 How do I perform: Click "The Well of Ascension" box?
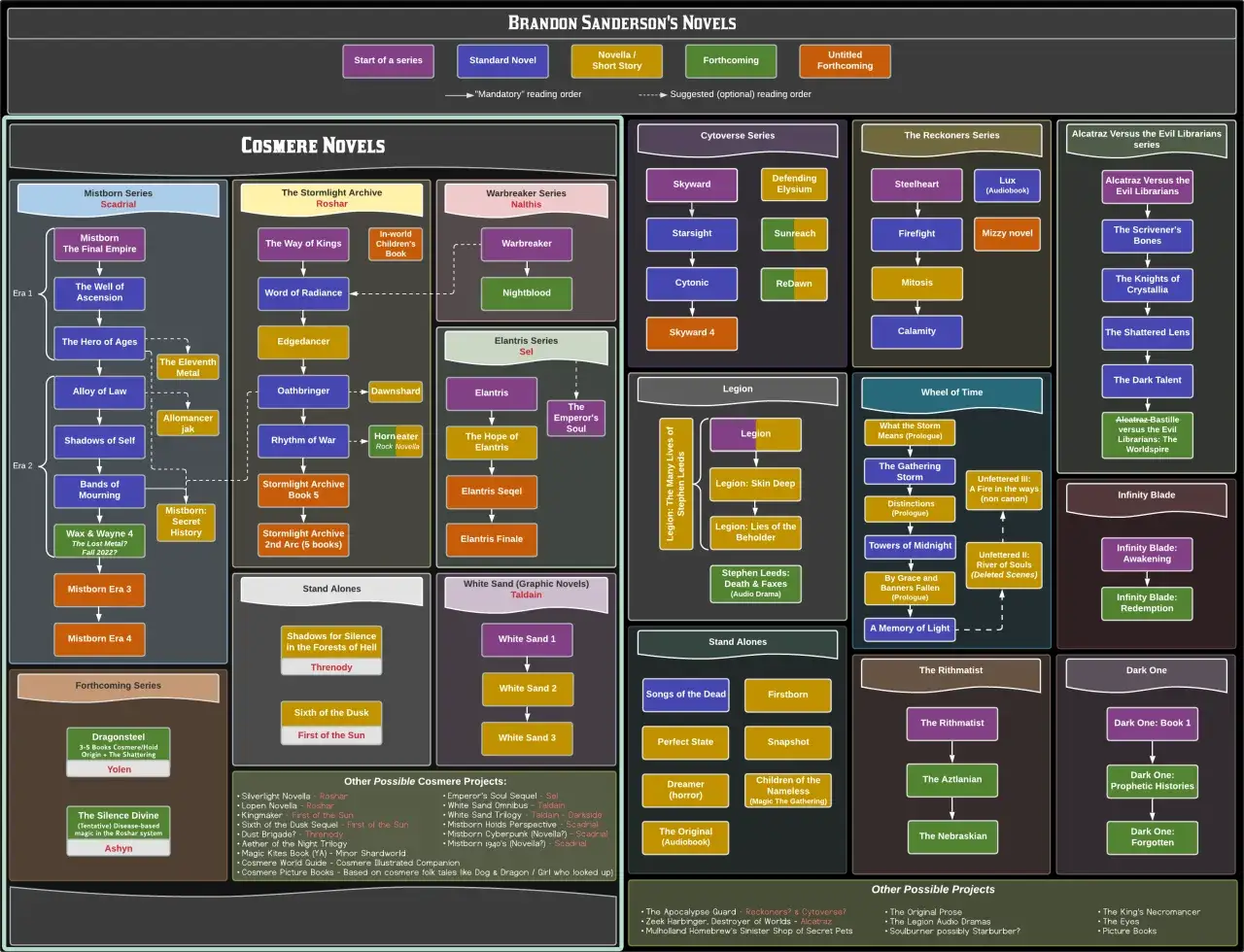[99, 292]
